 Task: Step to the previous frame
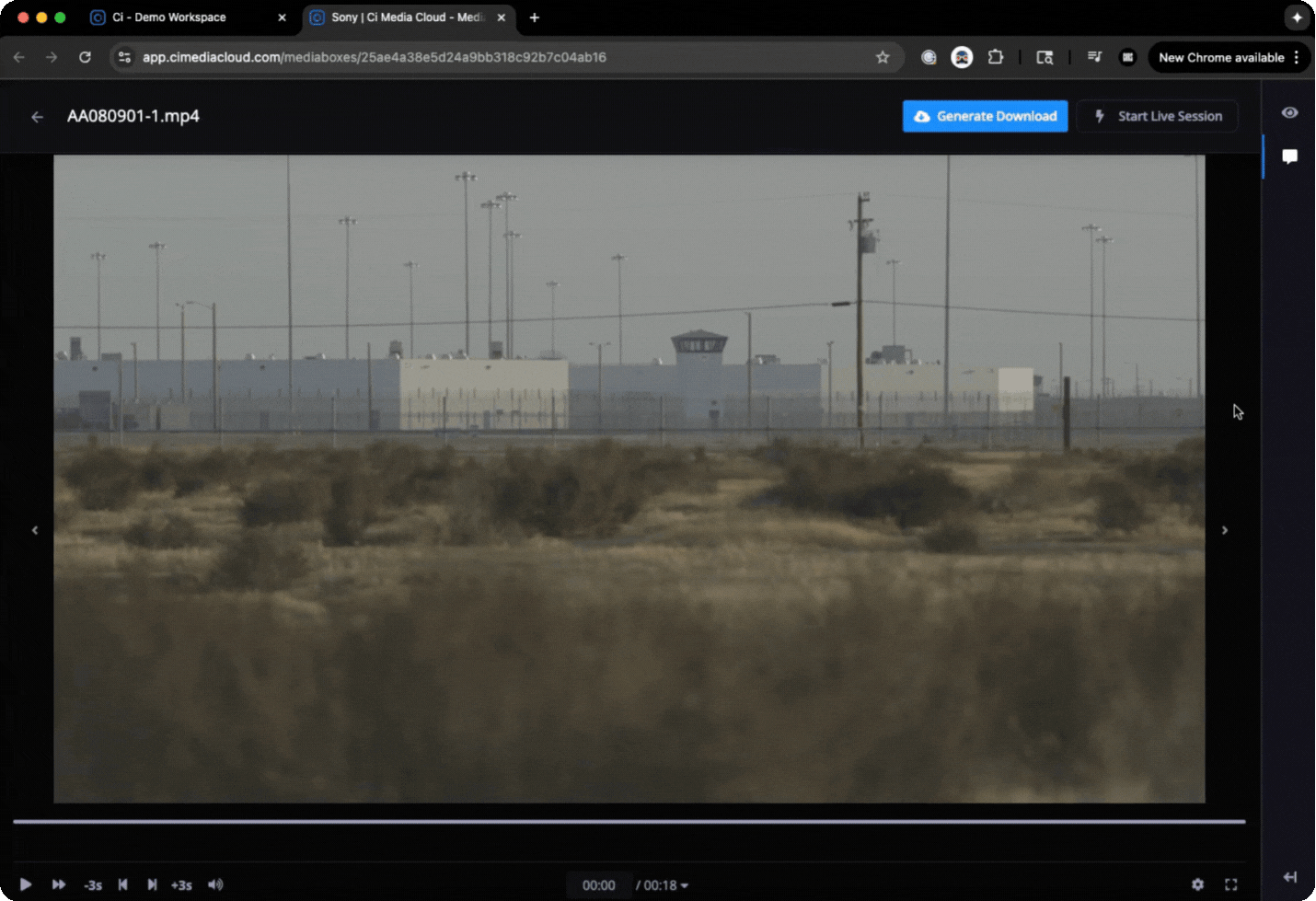point(122,884)
